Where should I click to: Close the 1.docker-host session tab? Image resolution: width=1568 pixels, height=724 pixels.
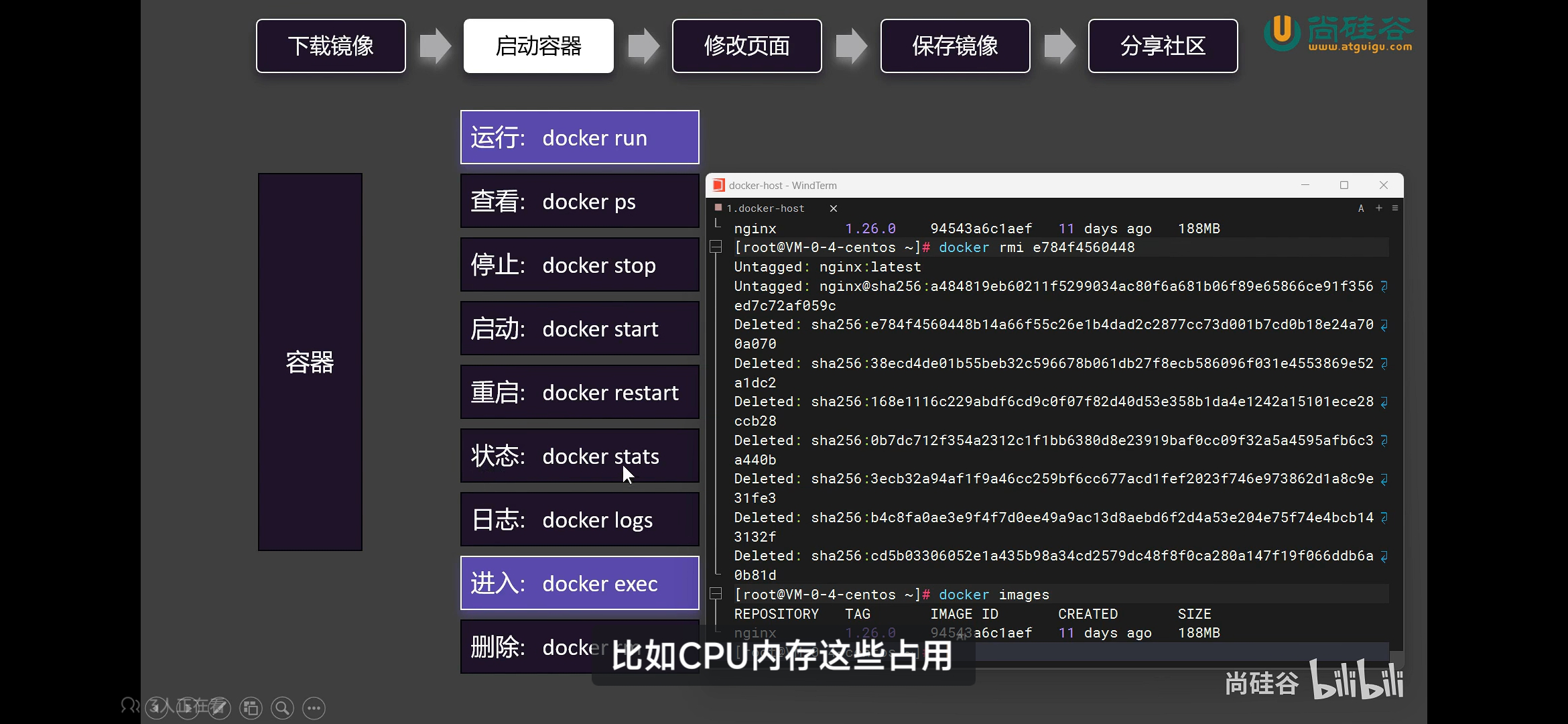click(834, 208)
